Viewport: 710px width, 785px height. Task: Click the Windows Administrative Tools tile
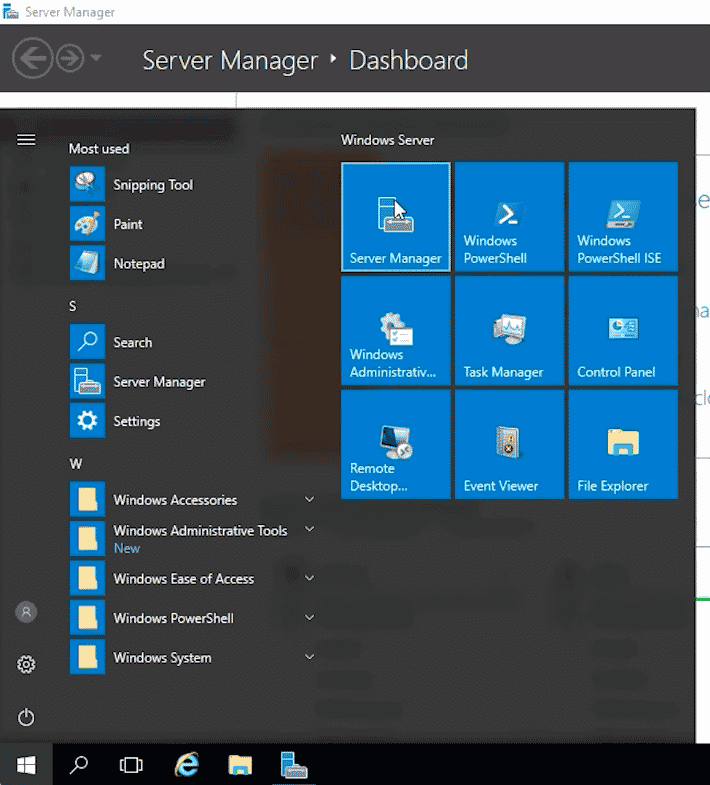(395, 330)
